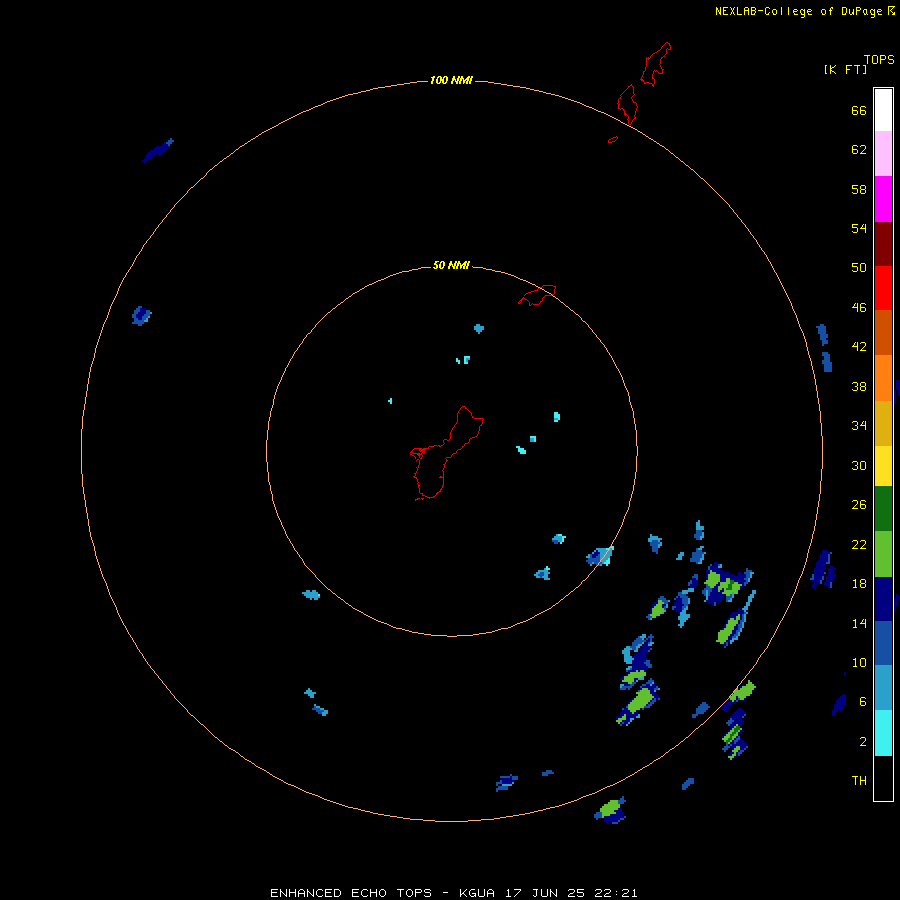Select the light green 26 kft swatch
The height and width of the screenshot is (900, 900).
click(883, 554)
